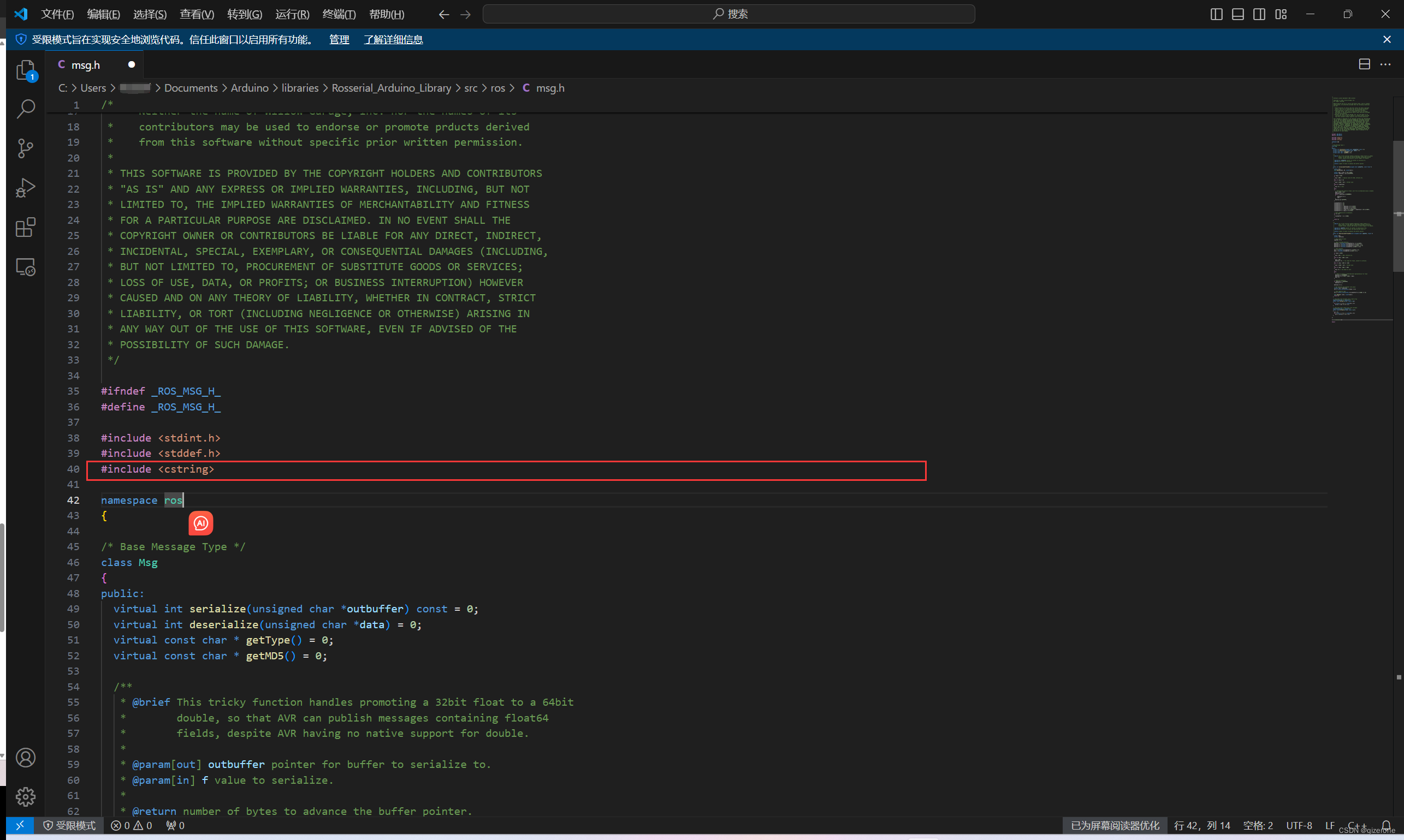
Task: Click the search box in the title bar
Action: coord(728,13)
